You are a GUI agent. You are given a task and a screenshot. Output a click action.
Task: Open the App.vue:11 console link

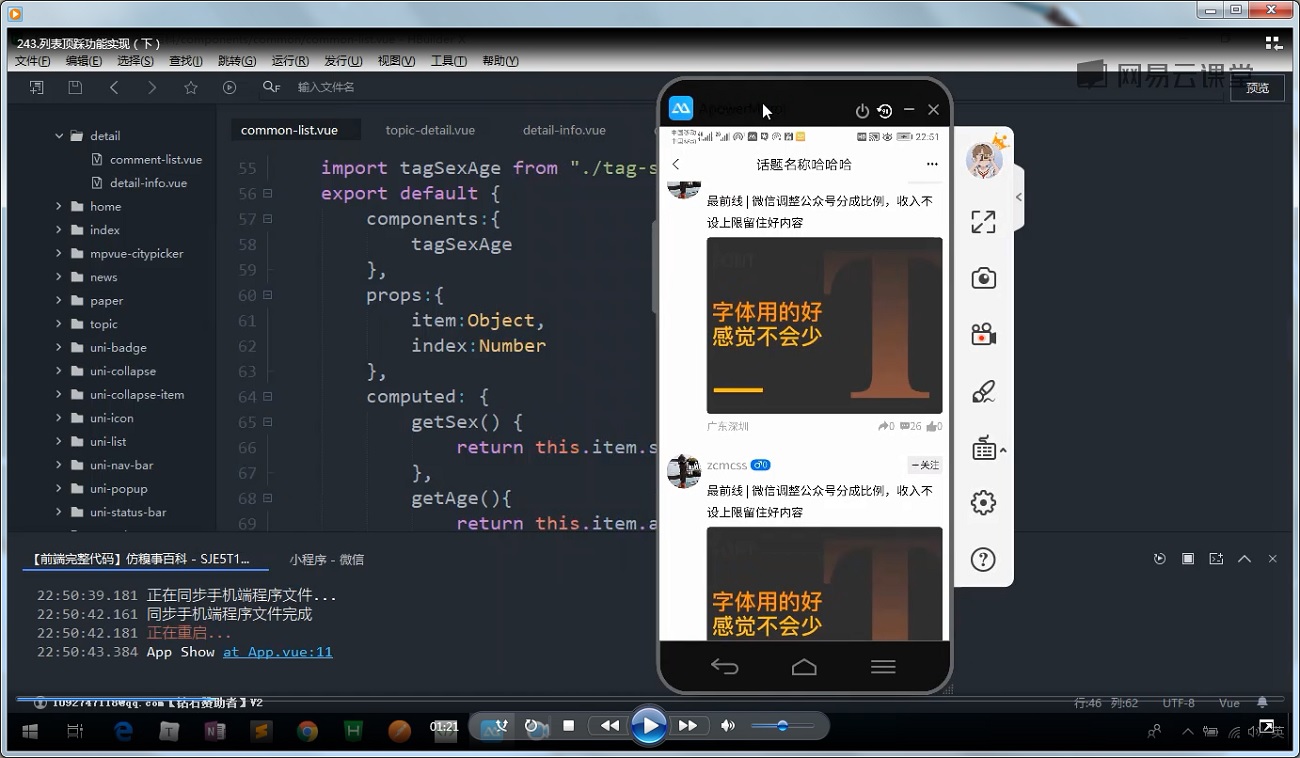(278, 652)
